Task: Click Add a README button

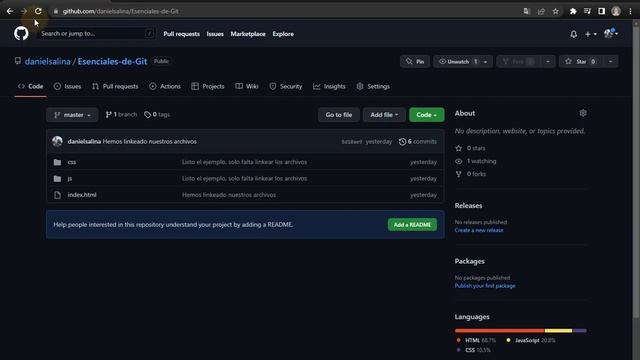Action: click(412, 224)
